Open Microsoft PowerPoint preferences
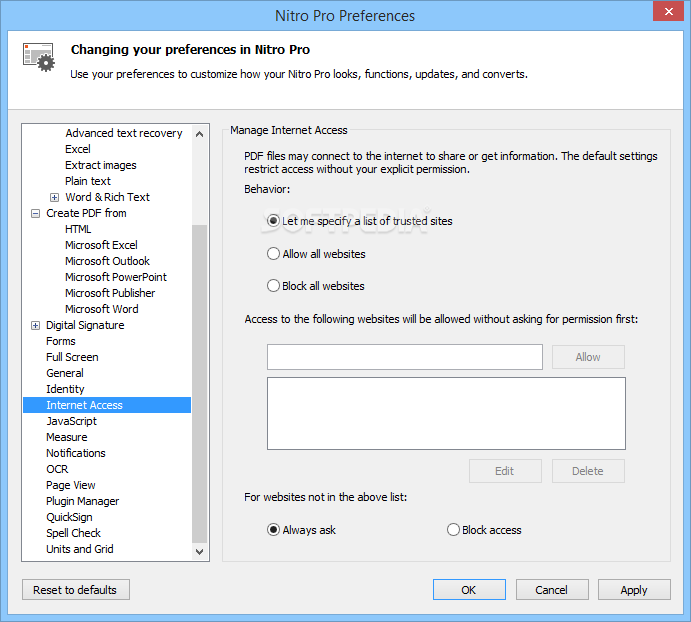 (x=116, y=277)
